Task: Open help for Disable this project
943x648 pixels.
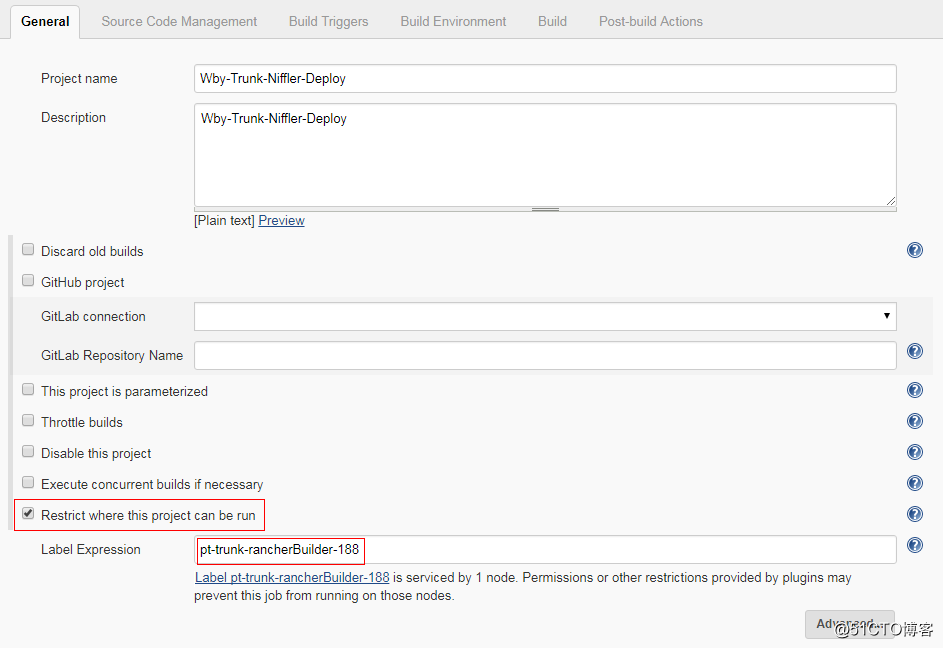Action: pos(915,452)
